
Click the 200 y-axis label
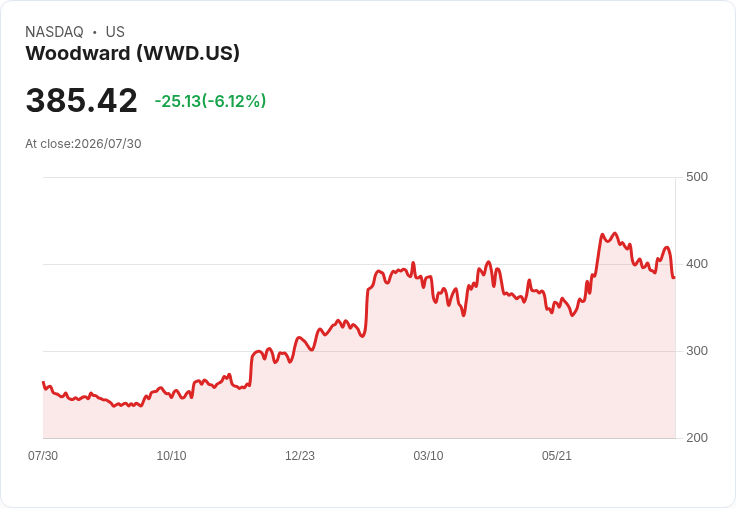pyautogui.click(x=697, y=438)
